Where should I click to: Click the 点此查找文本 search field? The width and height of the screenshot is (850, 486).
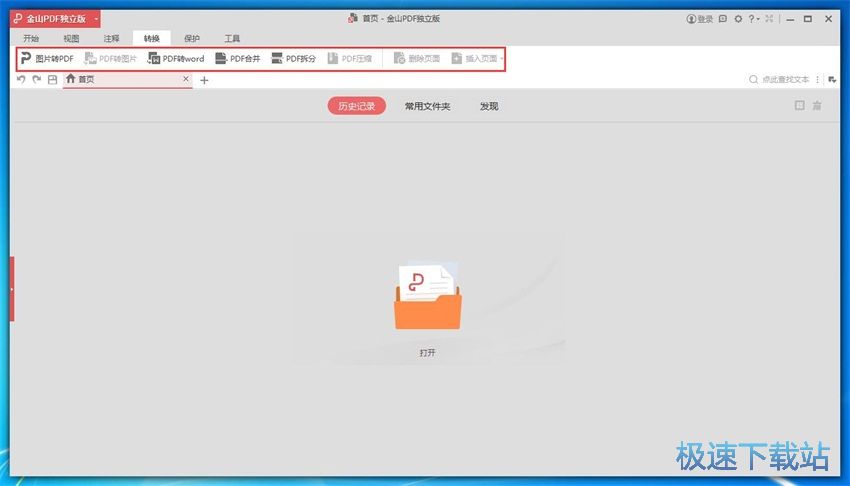[x=785, y=80]
